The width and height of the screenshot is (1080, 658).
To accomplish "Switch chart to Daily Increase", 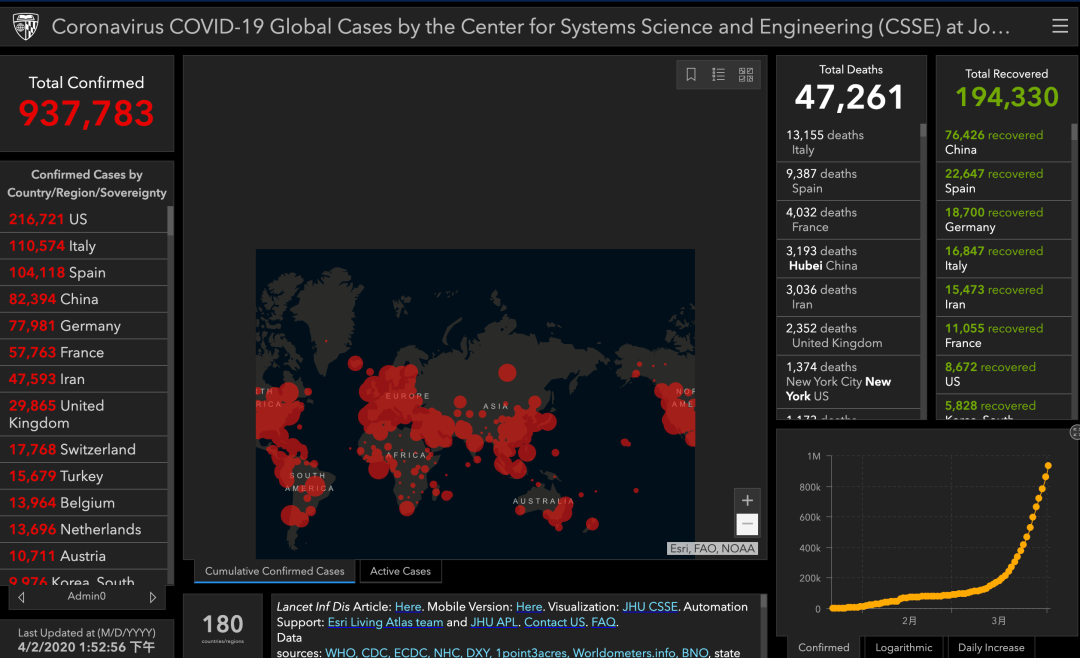I will 990,648.
